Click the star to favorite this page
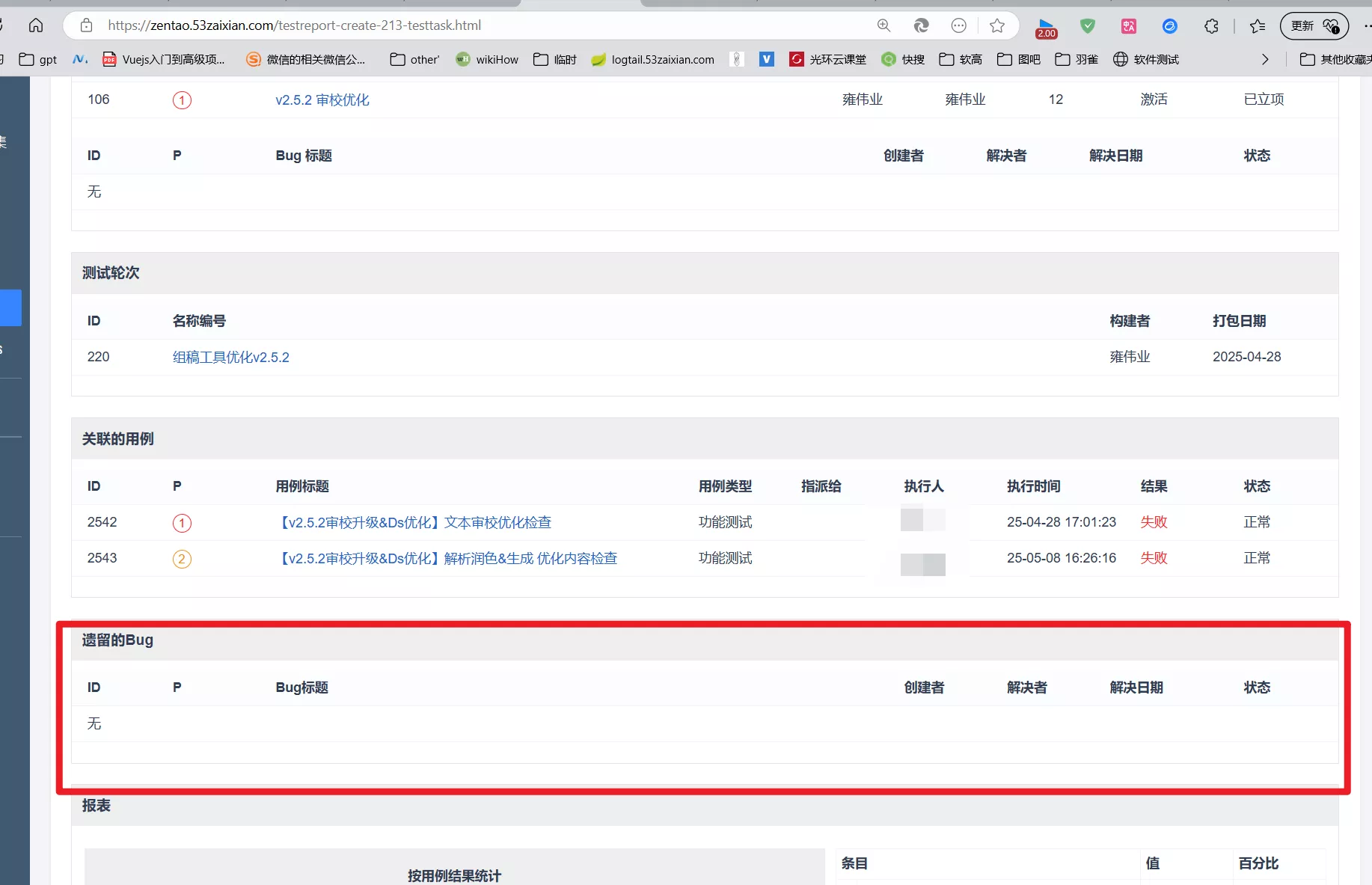1372x885 pixels. click(996, 25)
